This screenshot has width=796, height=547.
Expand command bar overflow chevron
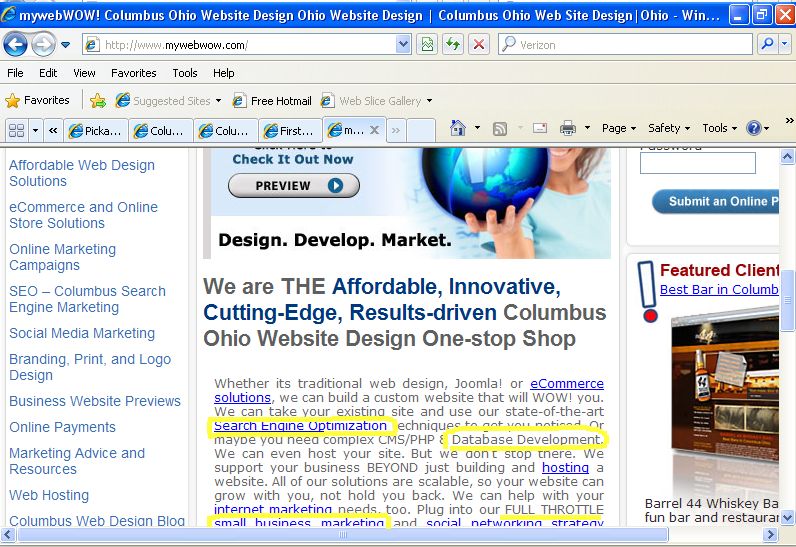pyautogui.click(x=789, y=121)
